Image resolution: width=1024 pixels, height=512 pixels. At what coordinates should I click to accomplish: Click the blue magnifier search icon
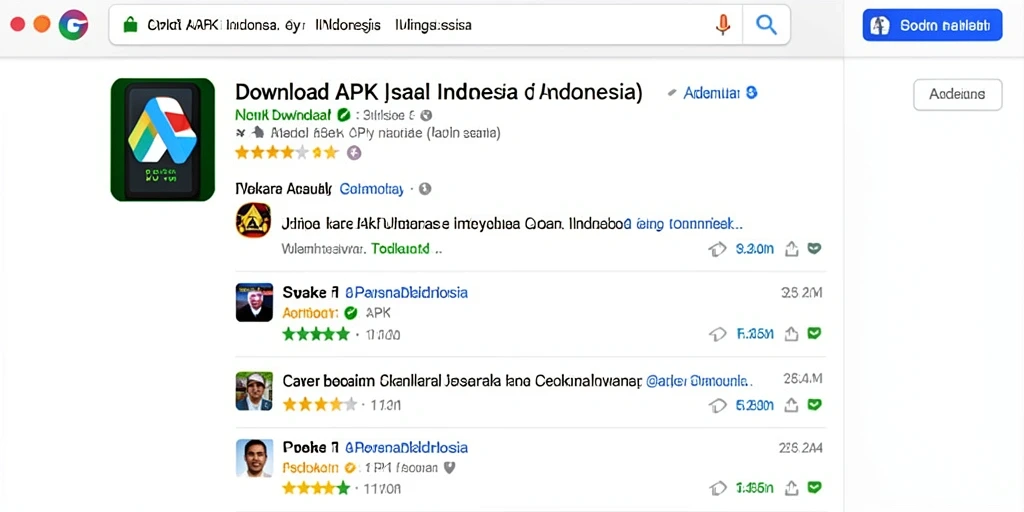pyautogui.click(x=766, y=25)
